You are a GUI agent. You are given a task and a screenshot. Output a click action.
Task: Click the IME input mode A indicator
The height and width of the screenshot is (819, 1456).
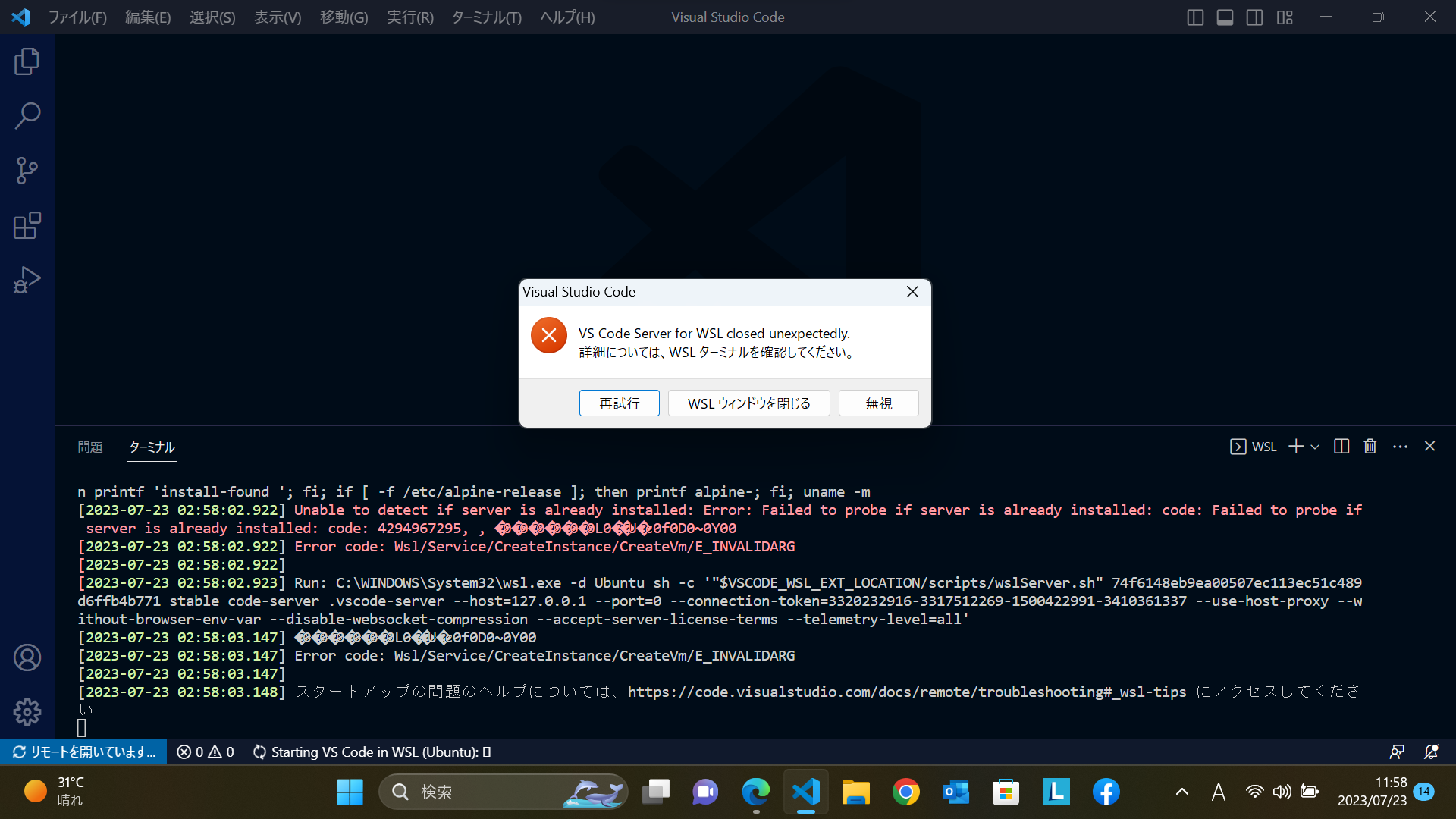click(x=1218, y=792)
